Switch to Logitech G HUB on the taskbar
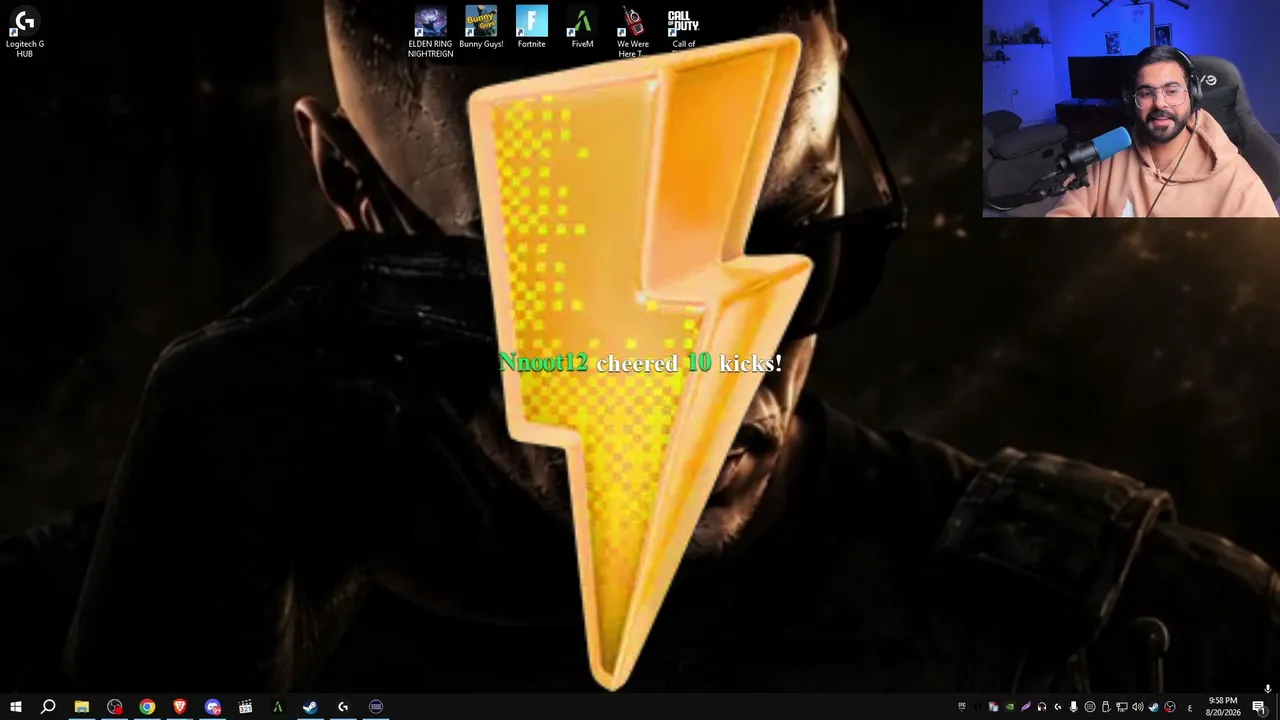This screenshot has width=1280, height=720. click(343, 707)
